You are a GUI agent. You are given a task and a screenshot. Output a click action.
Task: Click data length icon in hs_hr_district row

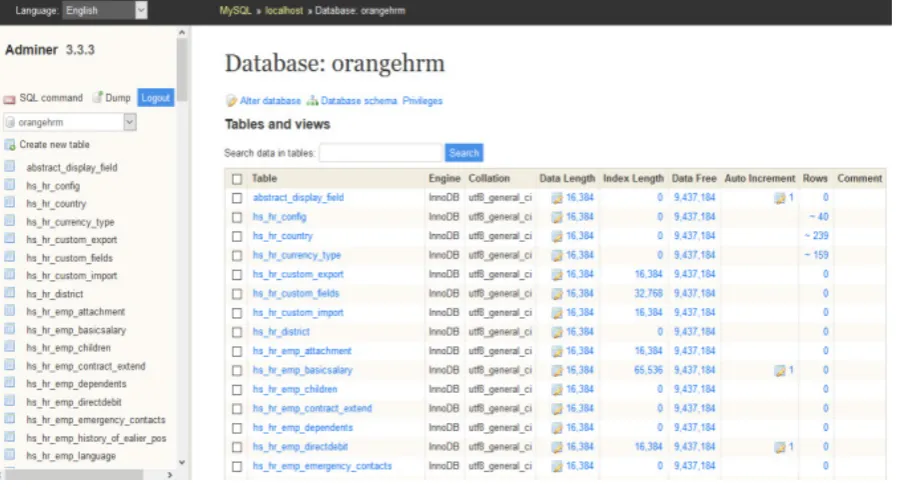557,332
